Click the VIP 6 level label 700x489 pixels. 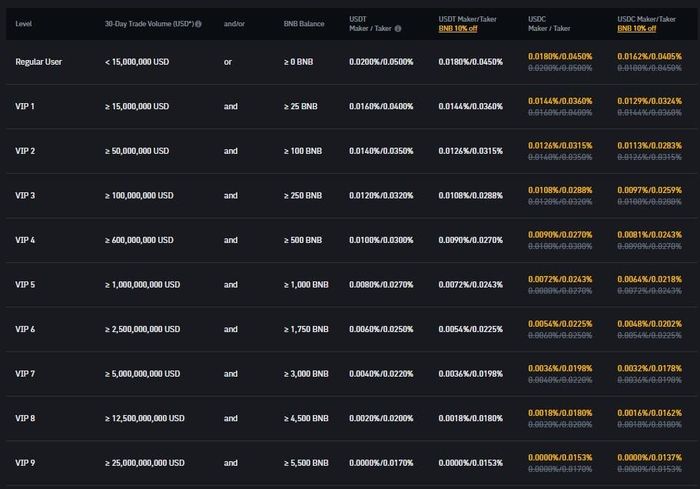pos(25,329)
